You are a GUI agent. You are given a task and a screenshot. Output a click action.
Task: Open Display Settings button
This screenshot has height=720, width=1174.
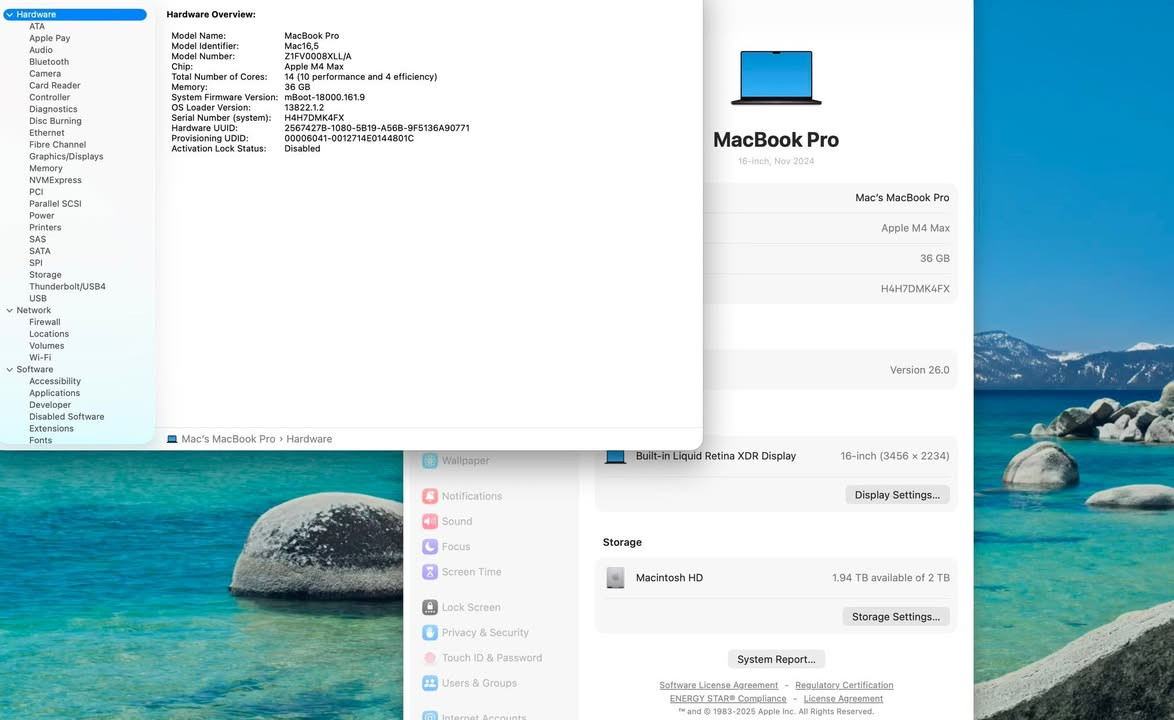click(897, 495)
